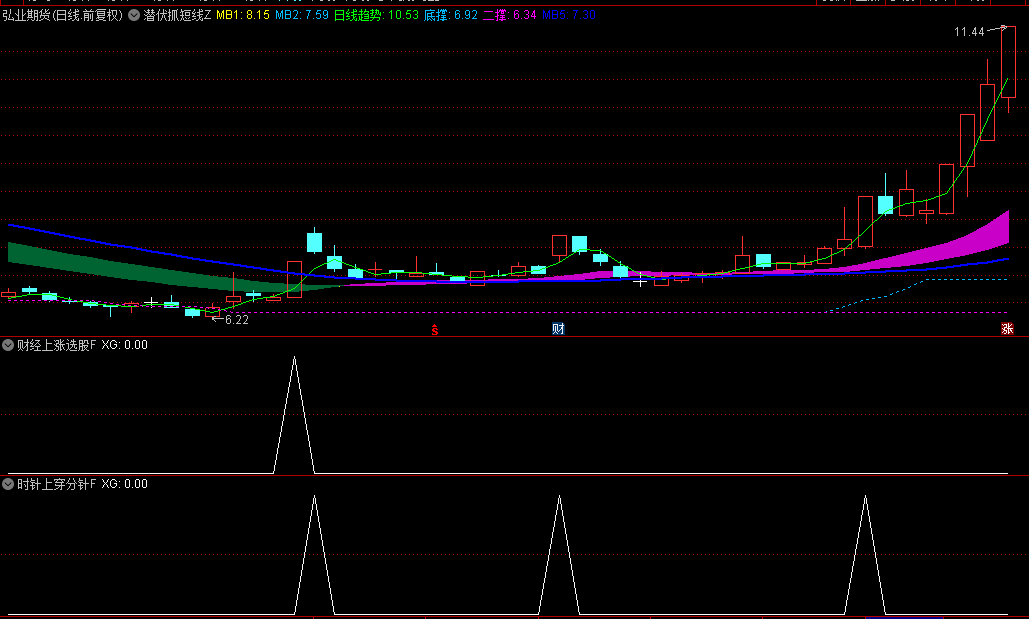The image size is (1029, 619).
Task: Click the 11.44 high price label
Action: [969, 32]
